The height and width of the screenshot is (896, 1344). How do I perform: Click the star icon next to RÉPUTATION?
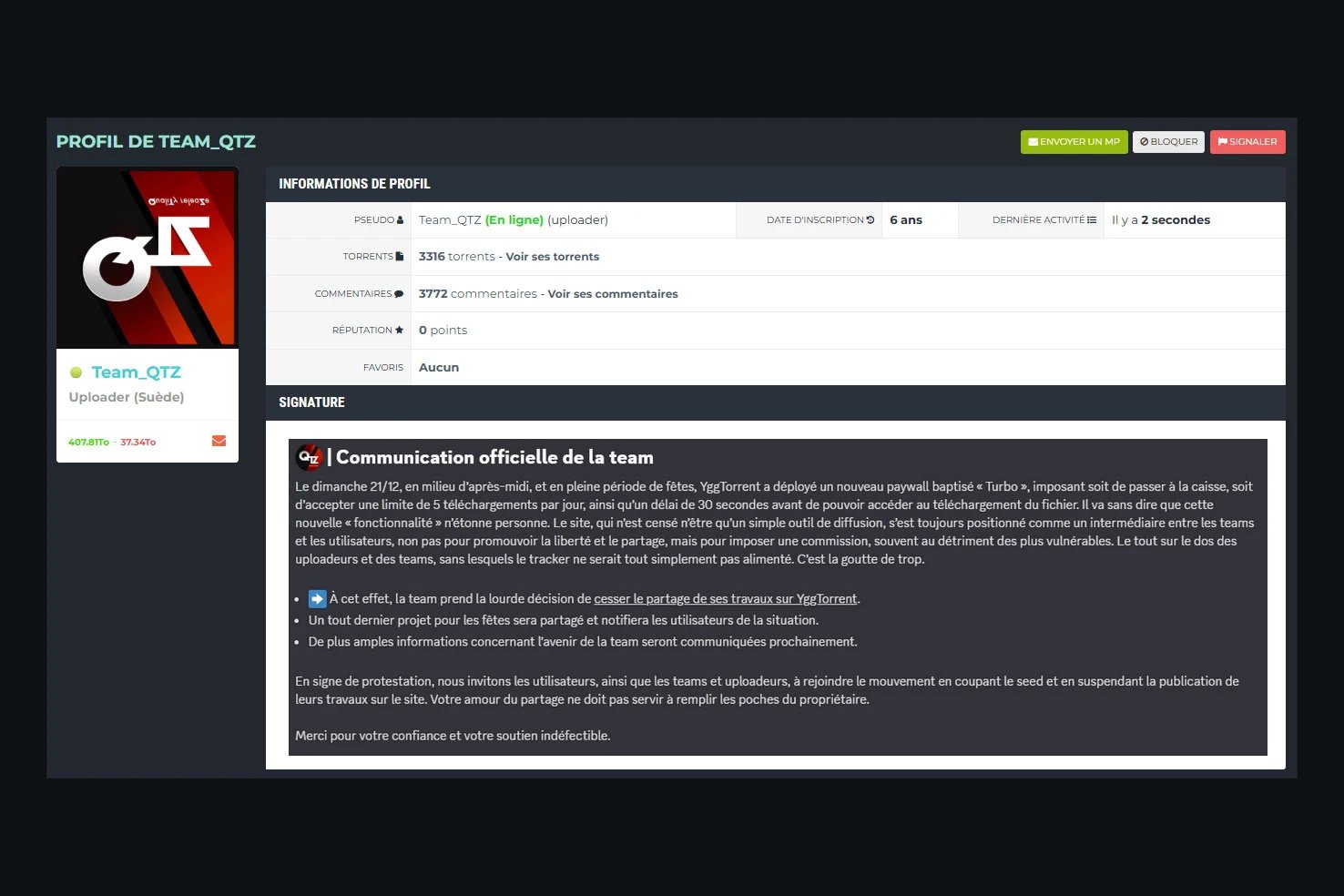(399, 331)
